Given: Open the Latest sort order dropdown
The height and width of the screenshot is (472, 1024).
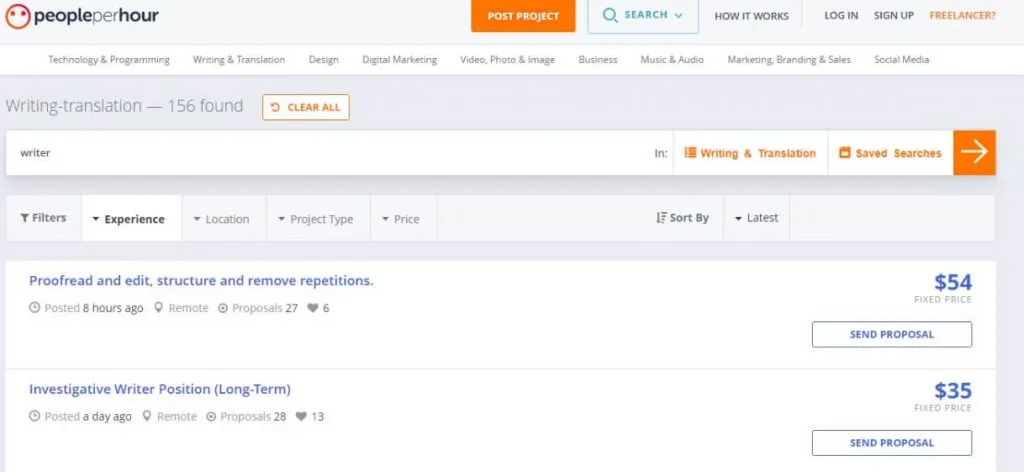Looking at the screenshot, I should click(x=756, y=218).
